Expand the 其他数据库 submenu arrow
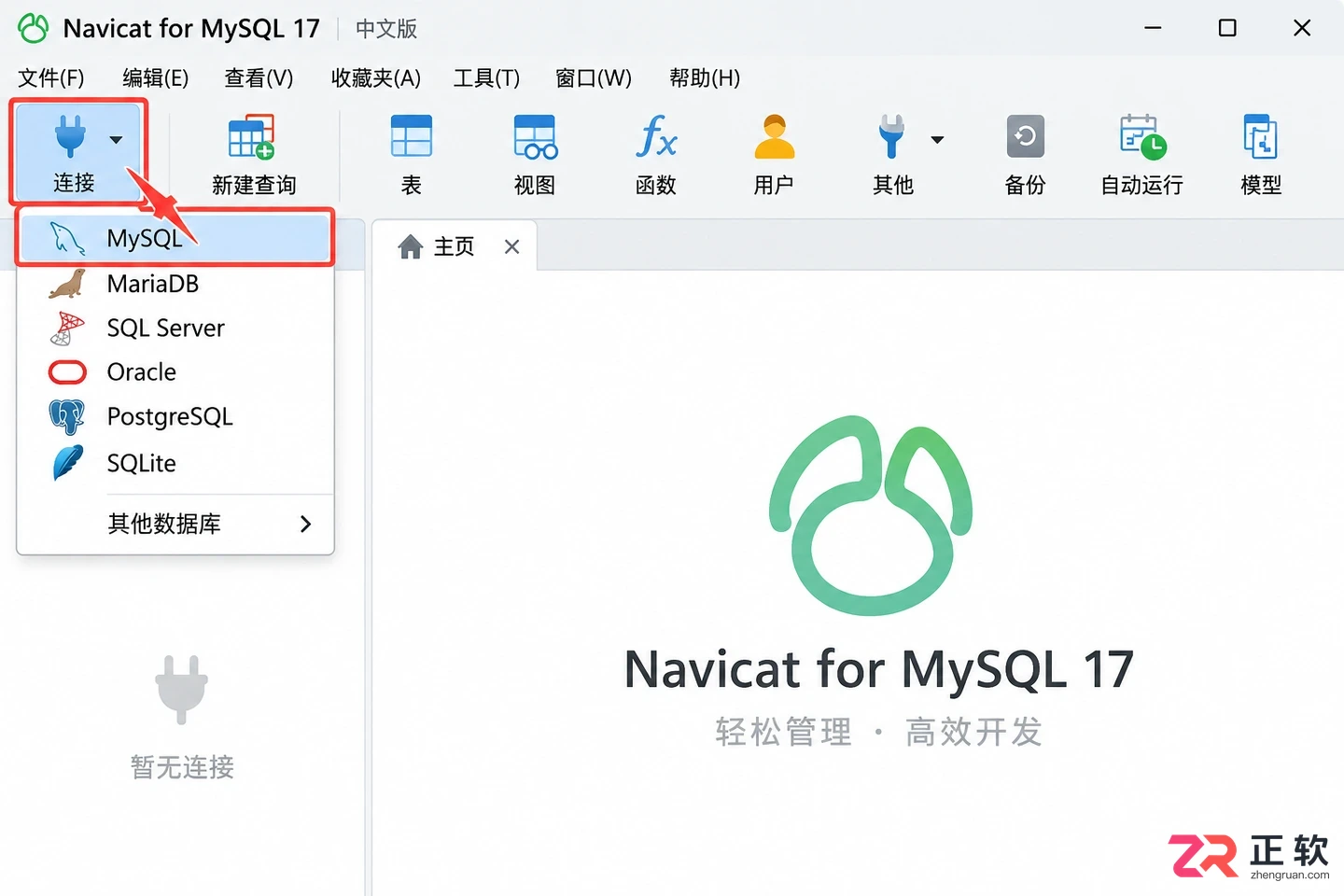The height and width of the screenshot is (896, 1344). click(305, 524)
